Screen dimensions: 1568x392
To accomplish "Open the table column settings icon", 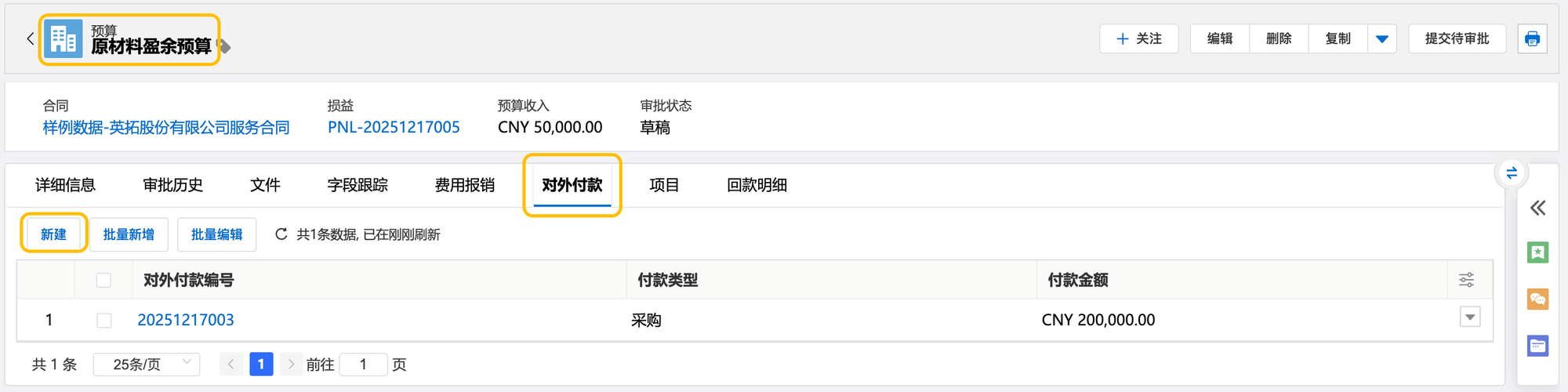I will [1466, 280].
